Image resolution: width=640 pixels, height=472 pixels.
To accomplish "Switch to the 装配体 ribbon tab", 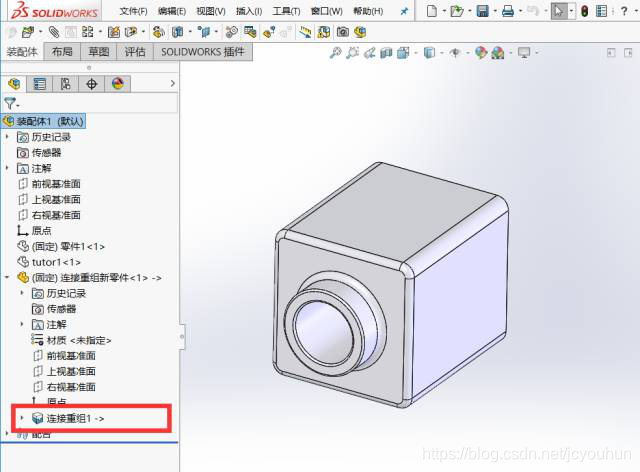I will coord(22,52).
